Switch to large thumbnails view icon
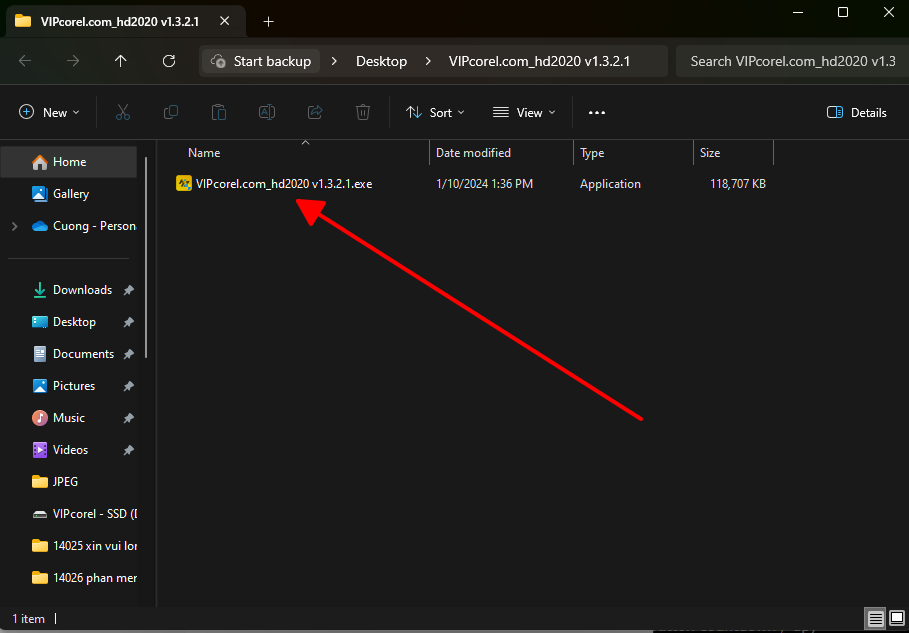Image resolution: width=909 pixels, height=633 pixels. [x=897, y=619]
